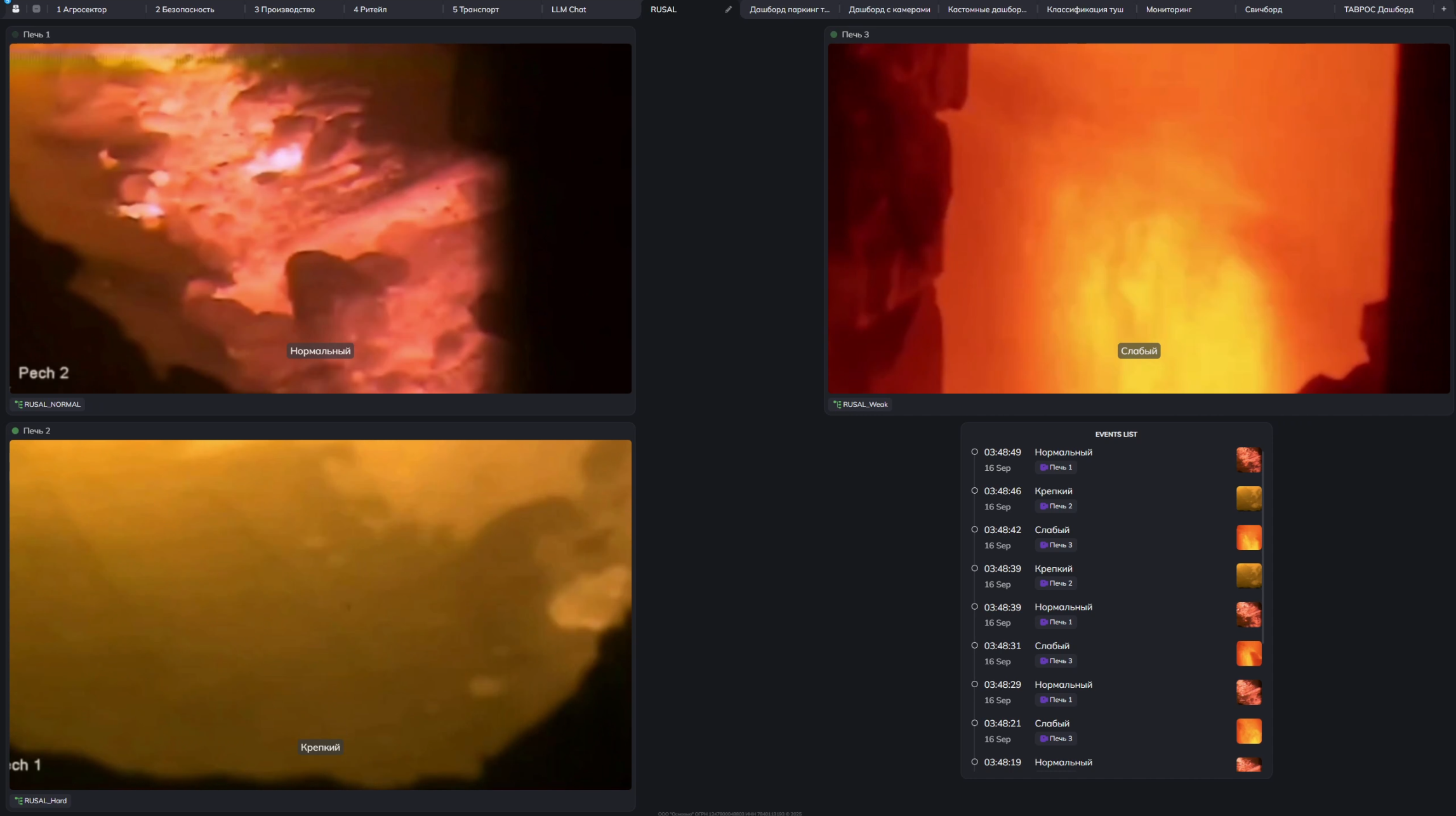
Task: Click the gray collapse icon beside the profile icon
Action: point(37,9)
